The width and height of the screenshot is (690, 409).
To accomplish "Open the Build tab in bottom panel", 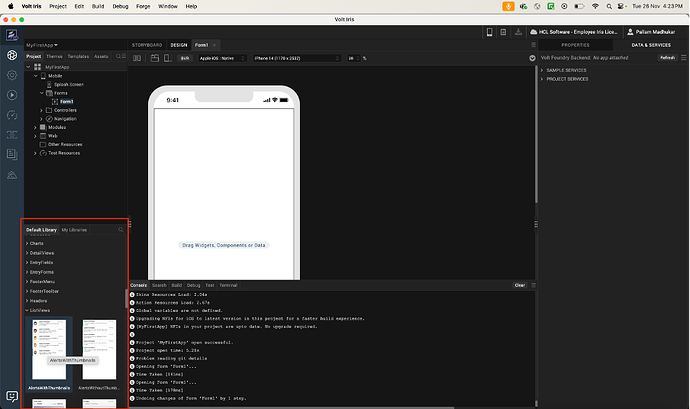I will point(176,285).
